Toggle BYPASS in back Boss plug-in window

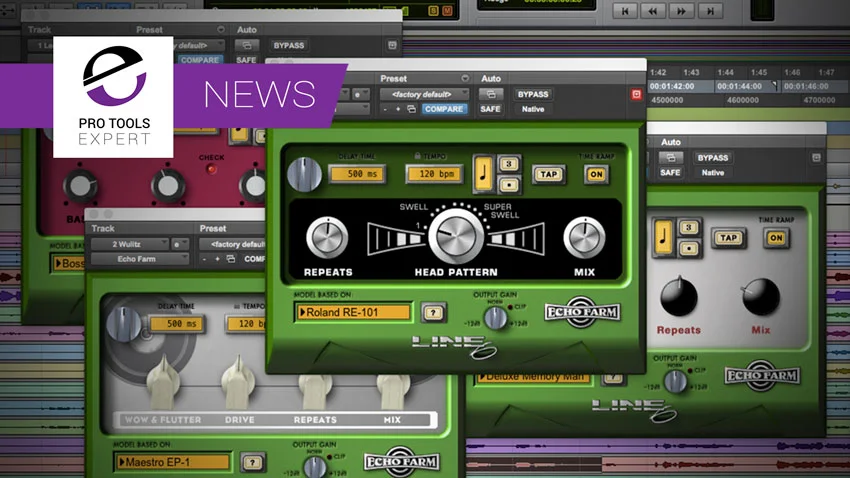tap(289, 46)
